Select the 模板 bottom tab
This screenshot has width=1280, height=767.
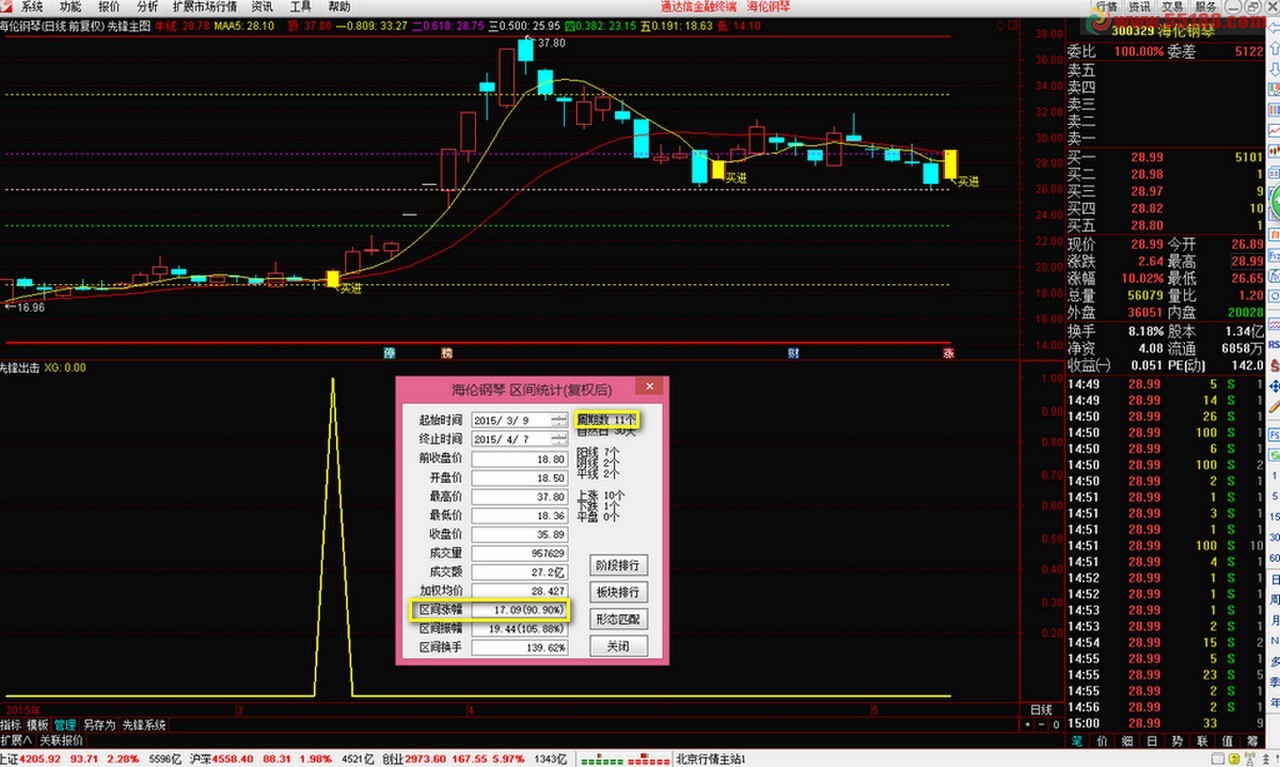click(38, 725)
